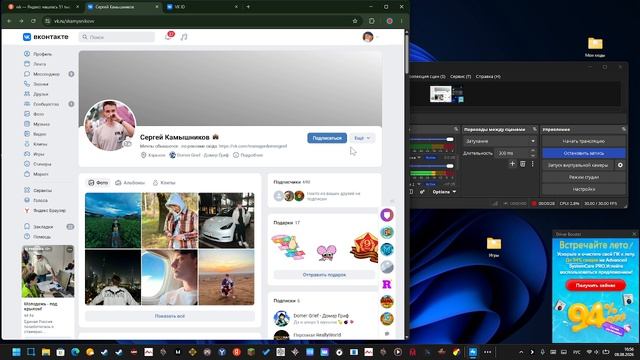Open Windows Start menu
Image resolution: width=640 pixels, height=360 pixels.
16,352
